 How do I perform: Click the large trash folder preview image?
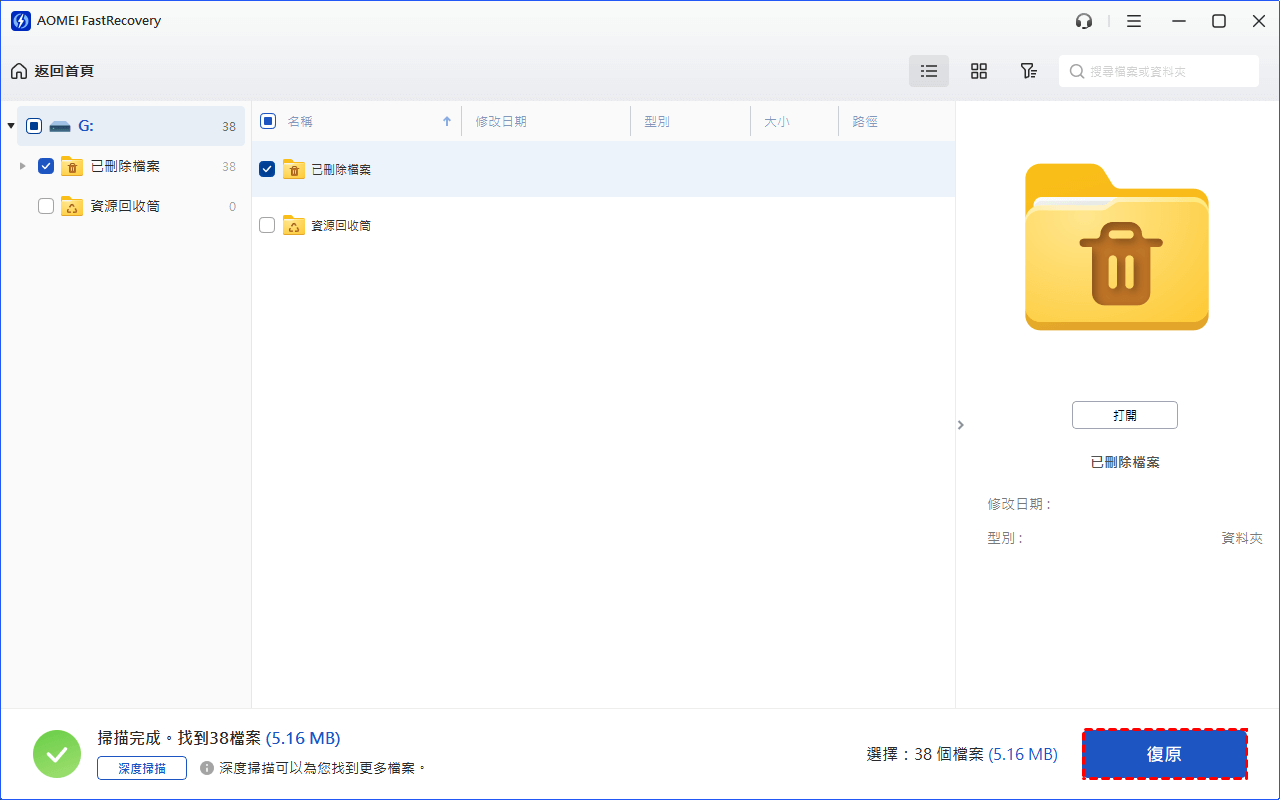[x=1117, y=247]
